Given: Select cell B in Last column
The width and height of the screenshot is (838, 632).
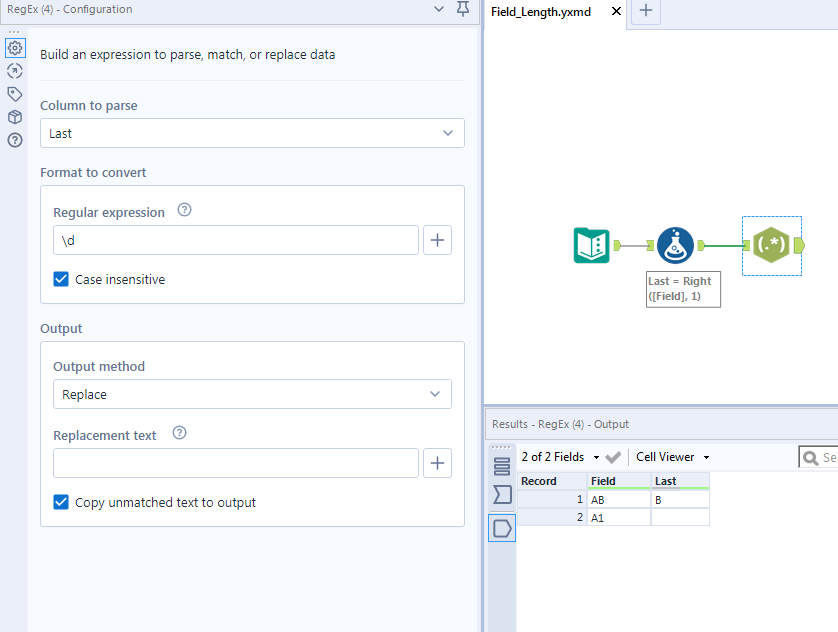Looking at the screenshot, I should 680,500.
